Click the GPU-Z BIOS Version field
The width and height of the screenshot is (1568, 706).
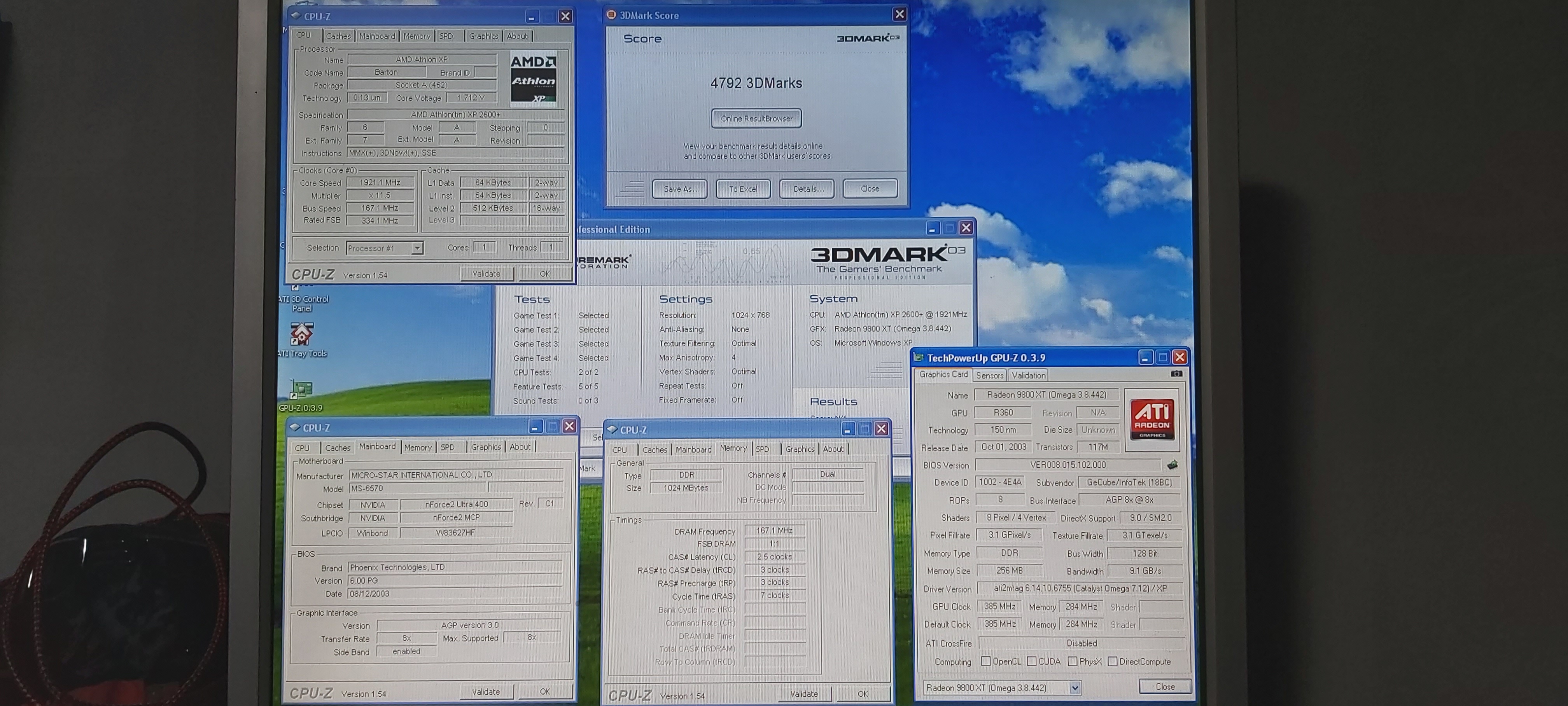pyautogui.click(x=1067, y=465)
